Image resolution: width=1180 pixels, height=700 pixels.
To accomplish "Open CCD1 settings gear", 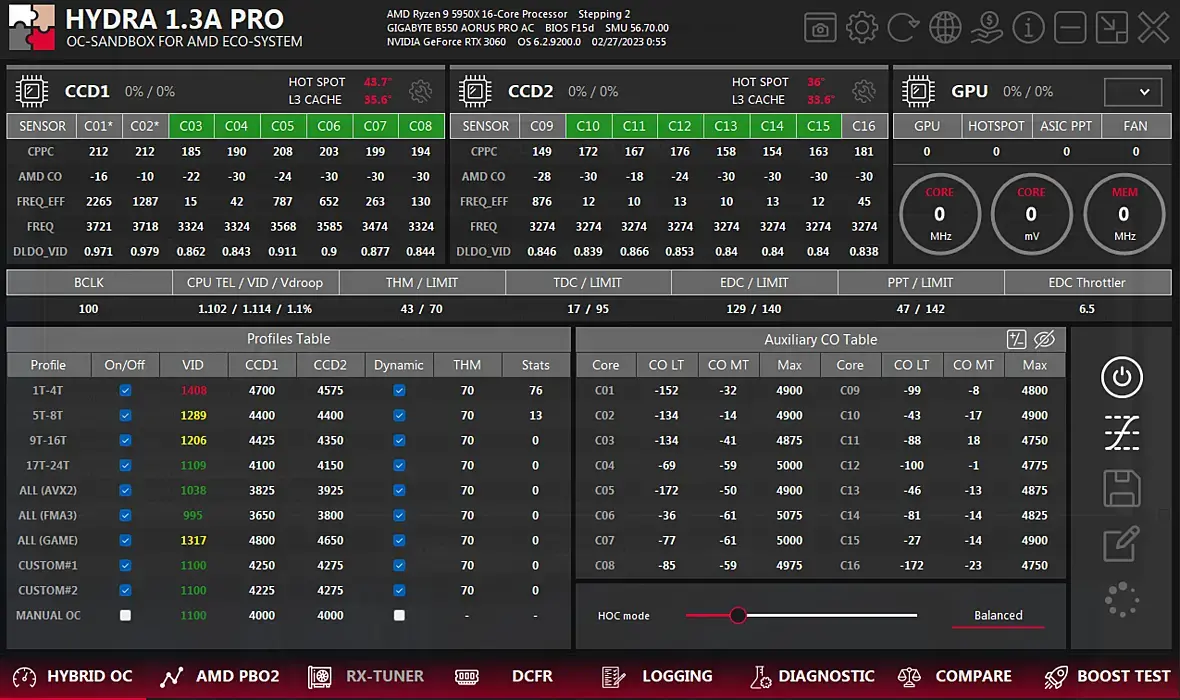I will [x=420, y=91].
